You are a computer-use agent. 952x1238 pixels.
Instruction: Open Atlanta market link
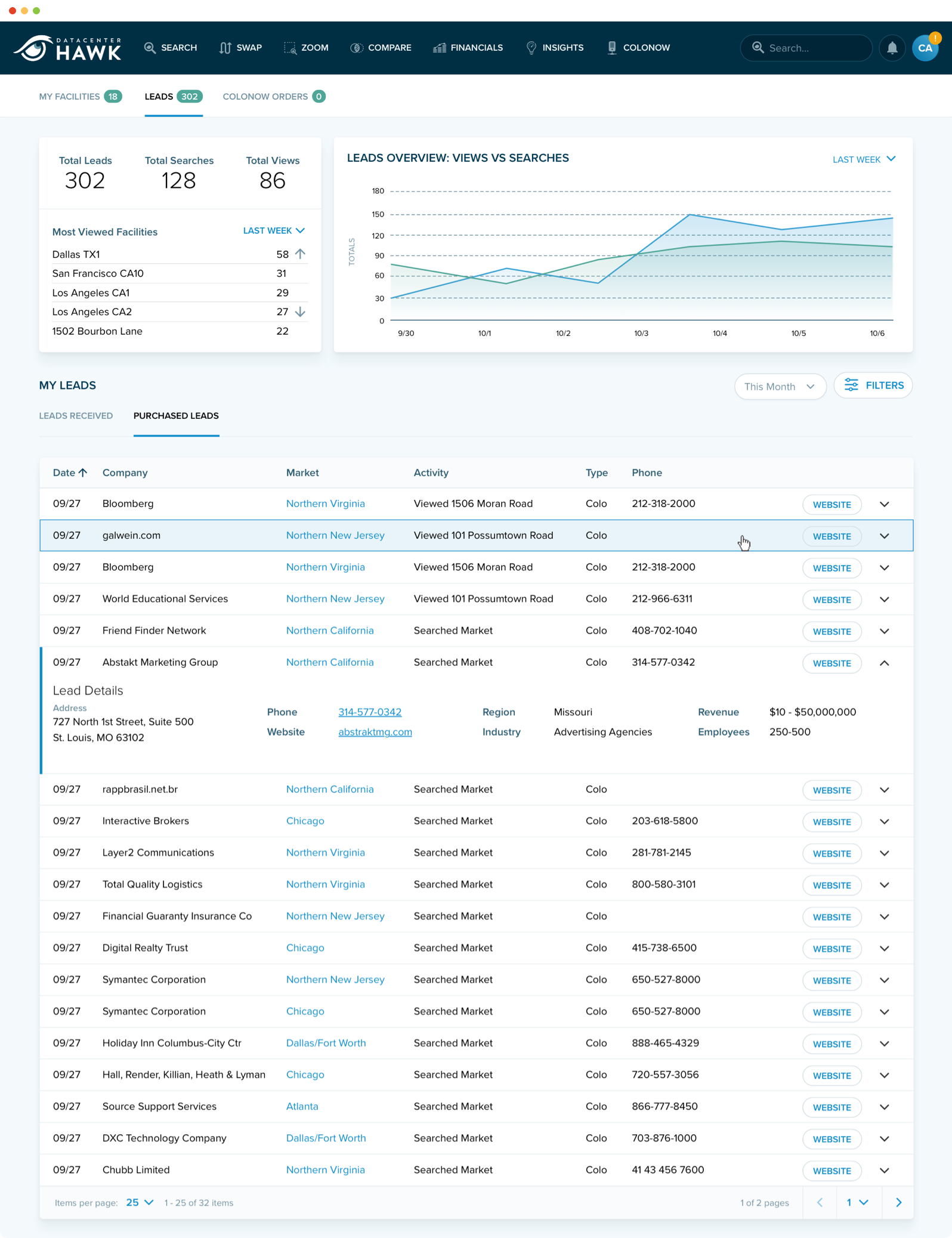[x=302, y=1106]
